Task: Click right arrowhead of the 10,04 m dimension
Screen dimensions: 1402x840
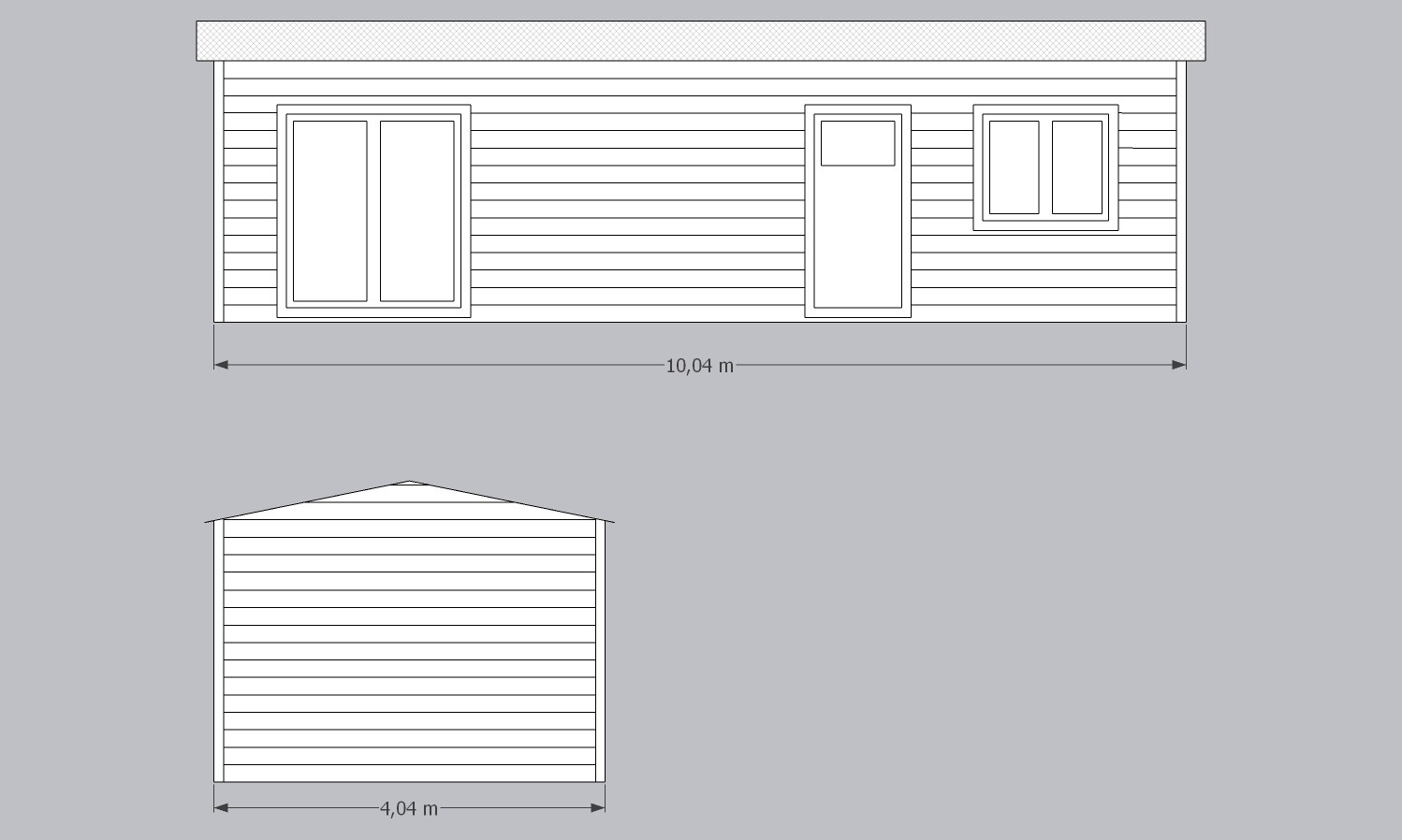Action: coord(1178,365)
